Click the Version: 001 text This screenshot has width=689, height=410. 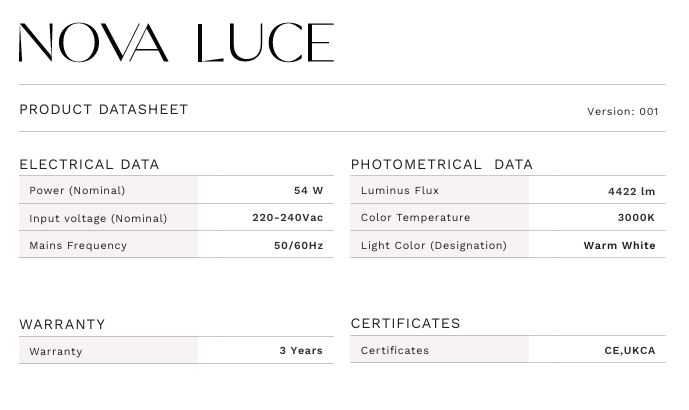(x=622, y=111)
